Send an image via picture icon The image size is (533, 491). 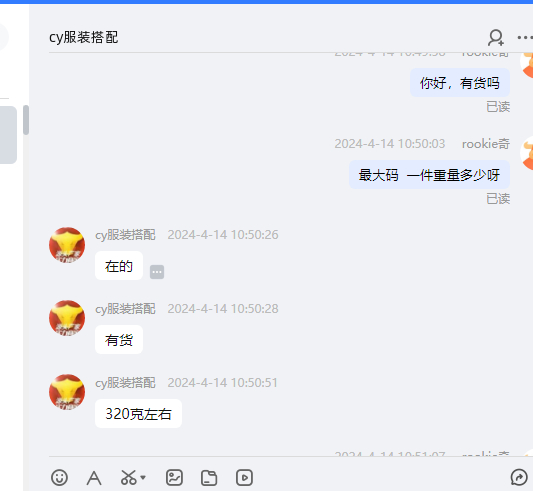tap(174, 477)
